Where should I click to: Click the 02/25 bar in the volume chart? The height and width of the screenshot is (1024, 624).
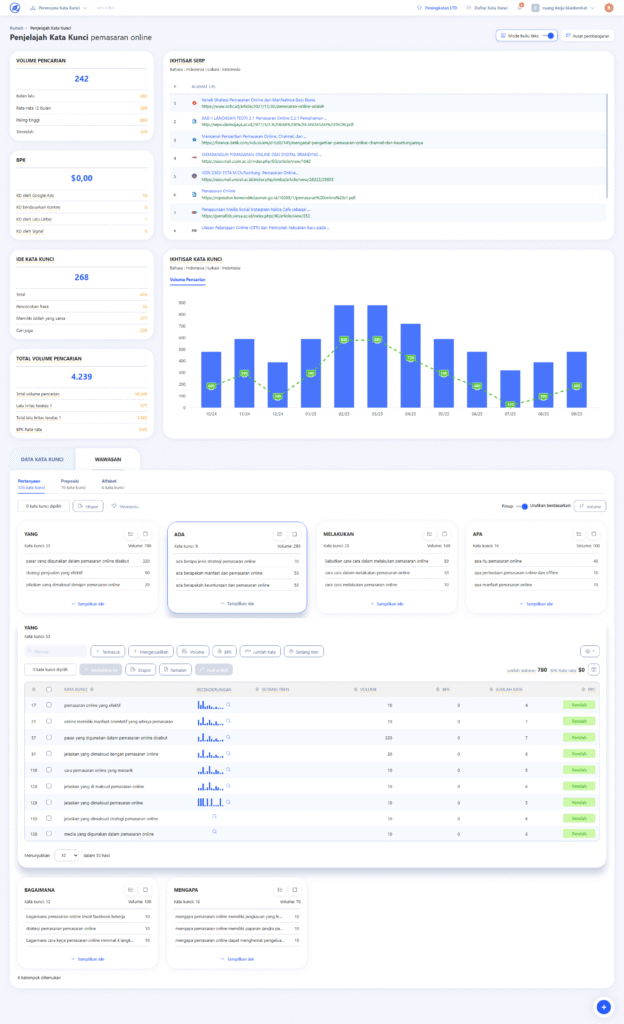click(x=343, y=354)
